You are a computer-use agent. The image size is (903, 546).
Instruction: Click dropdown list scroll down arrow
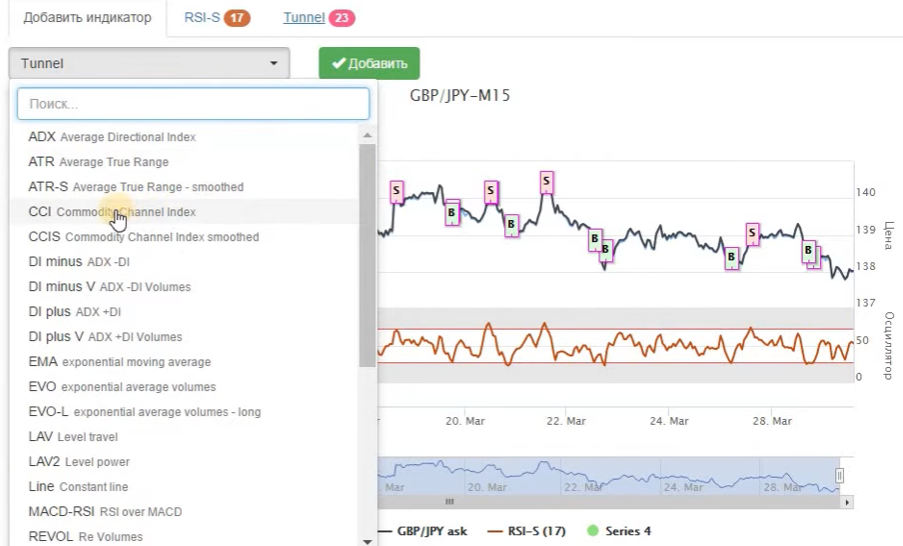point(367,541)
